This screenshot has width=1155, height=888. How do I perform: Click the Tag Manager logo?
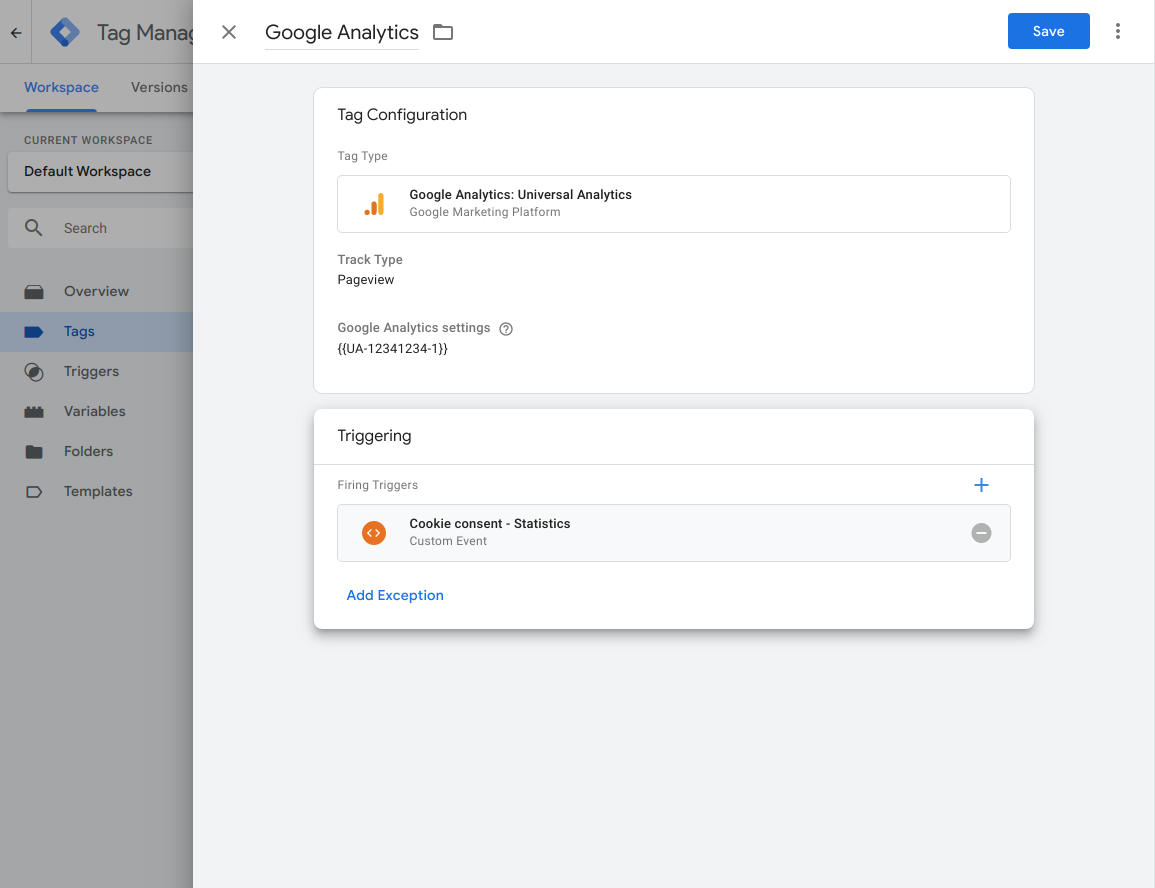point(65,32)
